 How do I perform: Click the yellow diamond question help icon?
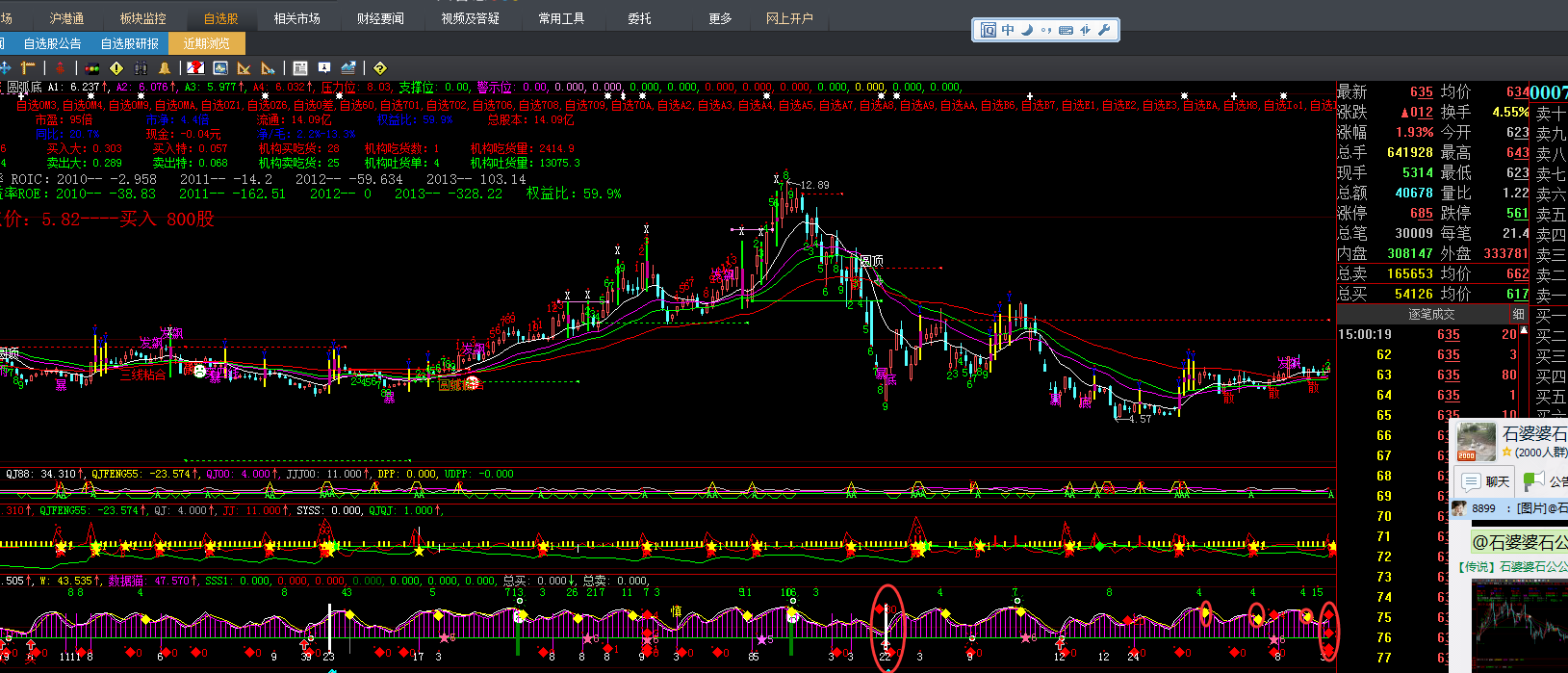380,67
